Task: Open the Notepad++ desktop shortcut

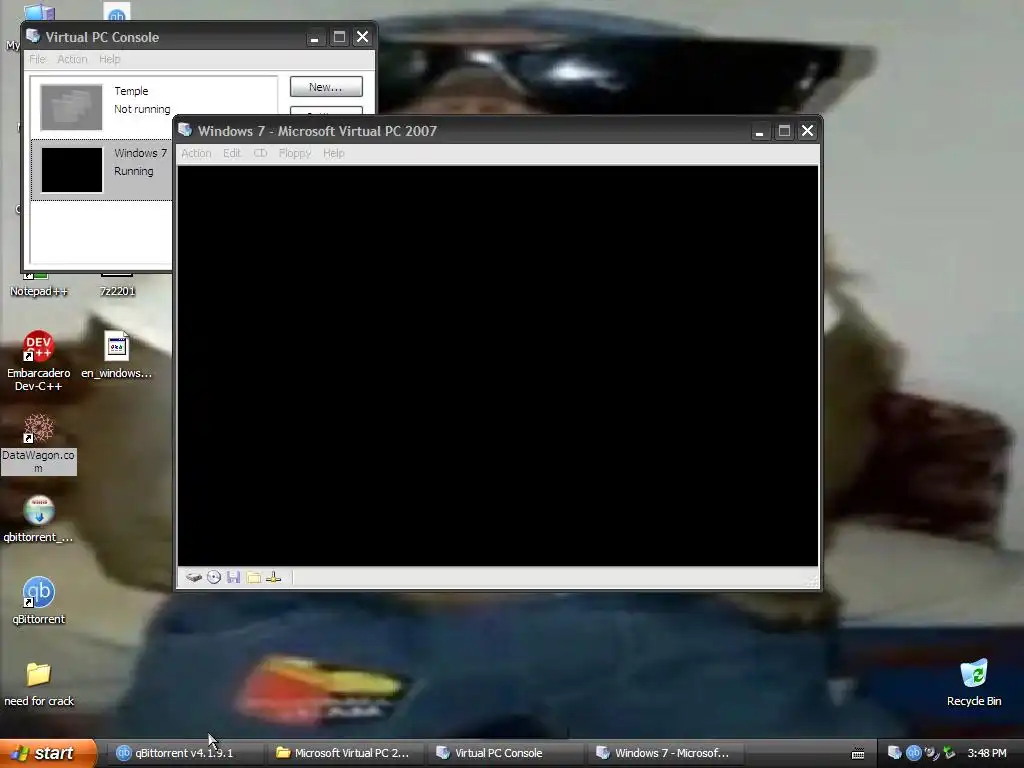Action: (x=39, y=285)
